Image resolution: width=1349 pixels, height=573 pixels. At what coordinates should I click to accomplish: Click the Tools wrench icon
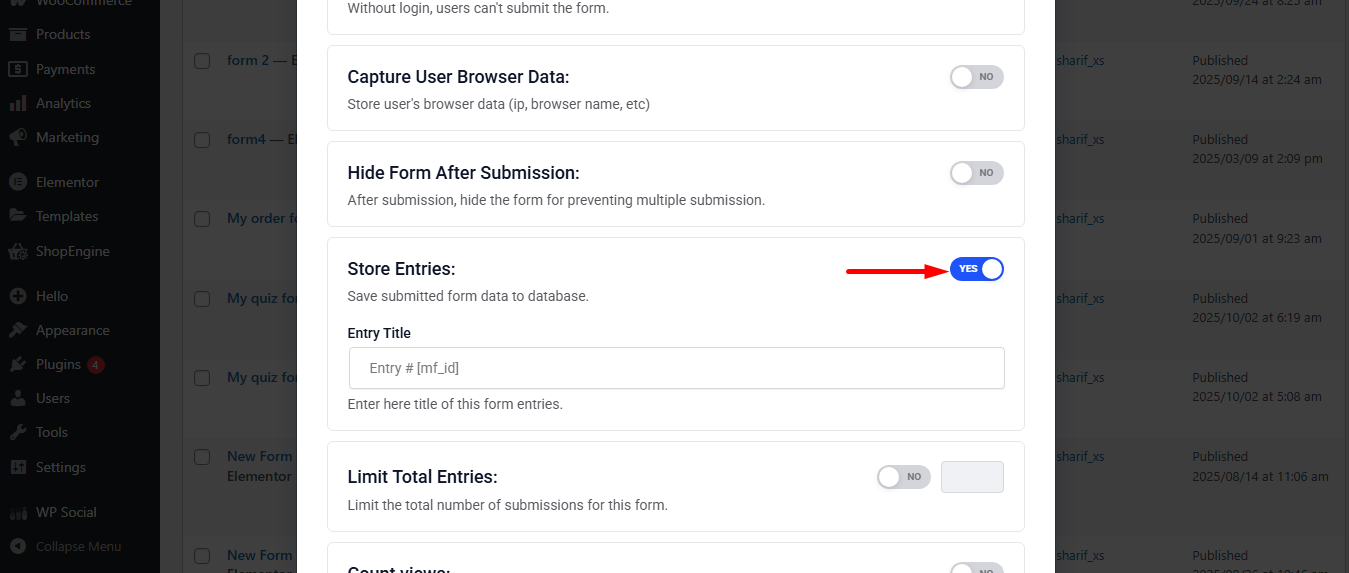(x=18, y=432)
